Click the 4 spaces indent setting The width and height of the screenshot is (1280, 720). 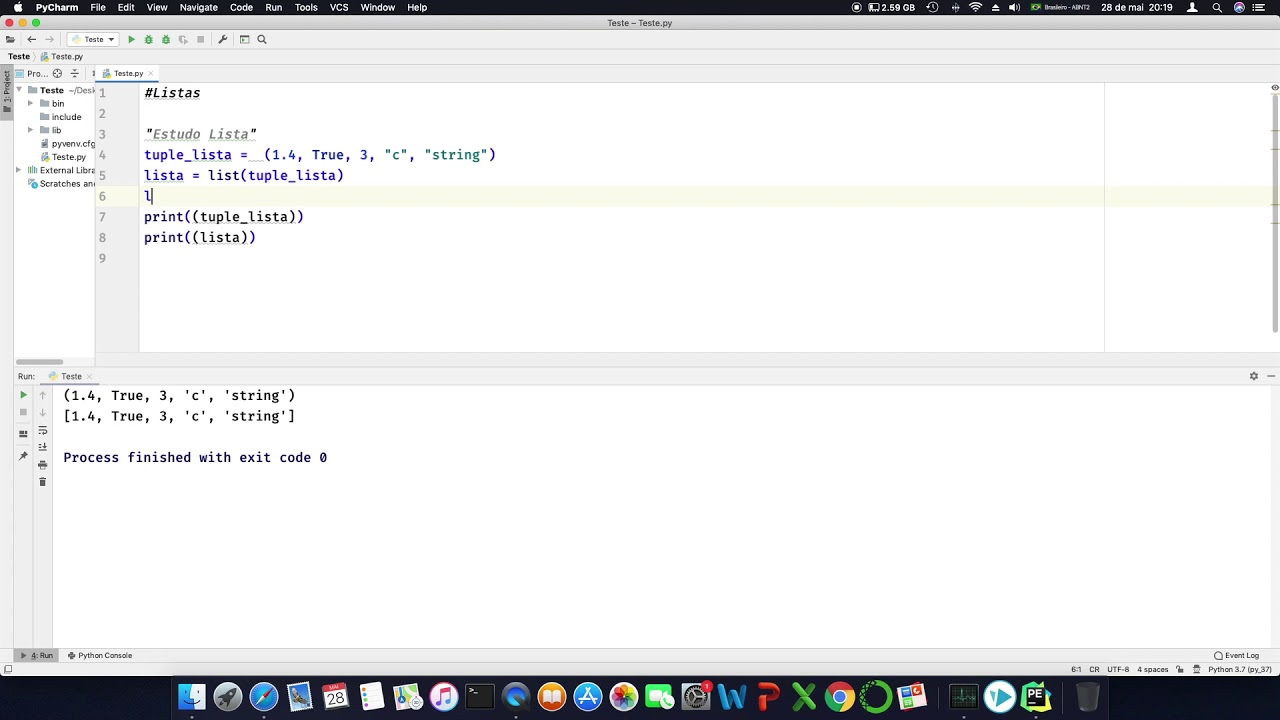pos(1153,669)
